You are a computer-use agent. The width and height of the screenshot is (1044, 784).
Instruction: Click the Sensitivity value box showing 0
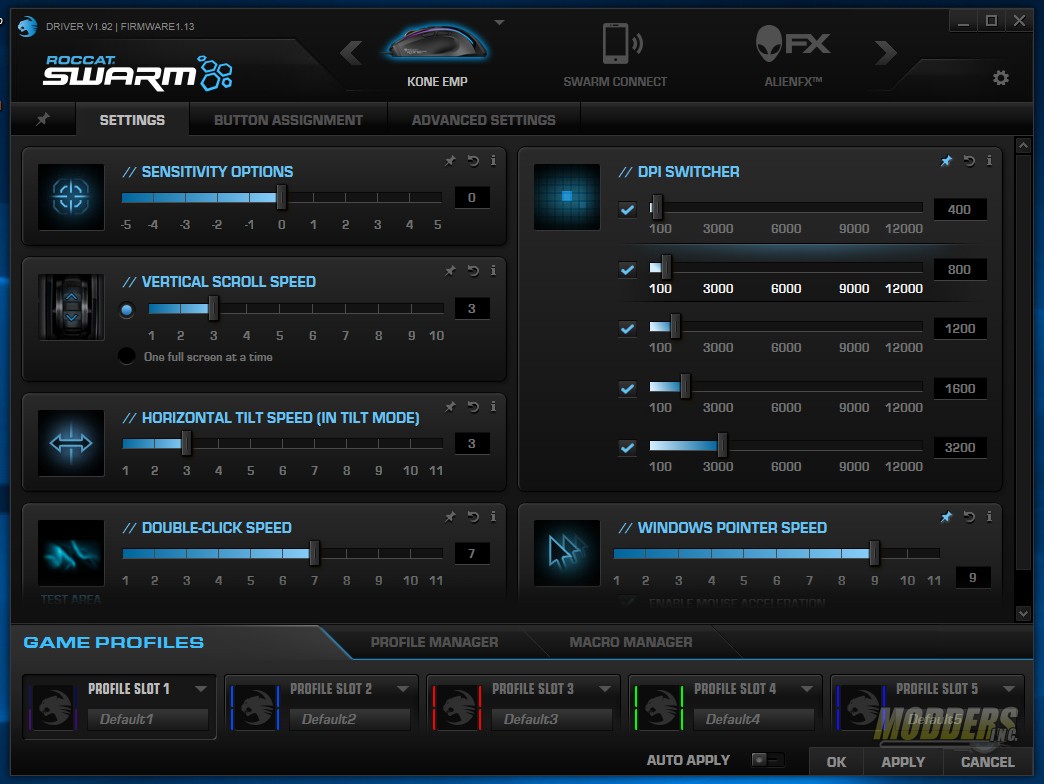(471, 197)
